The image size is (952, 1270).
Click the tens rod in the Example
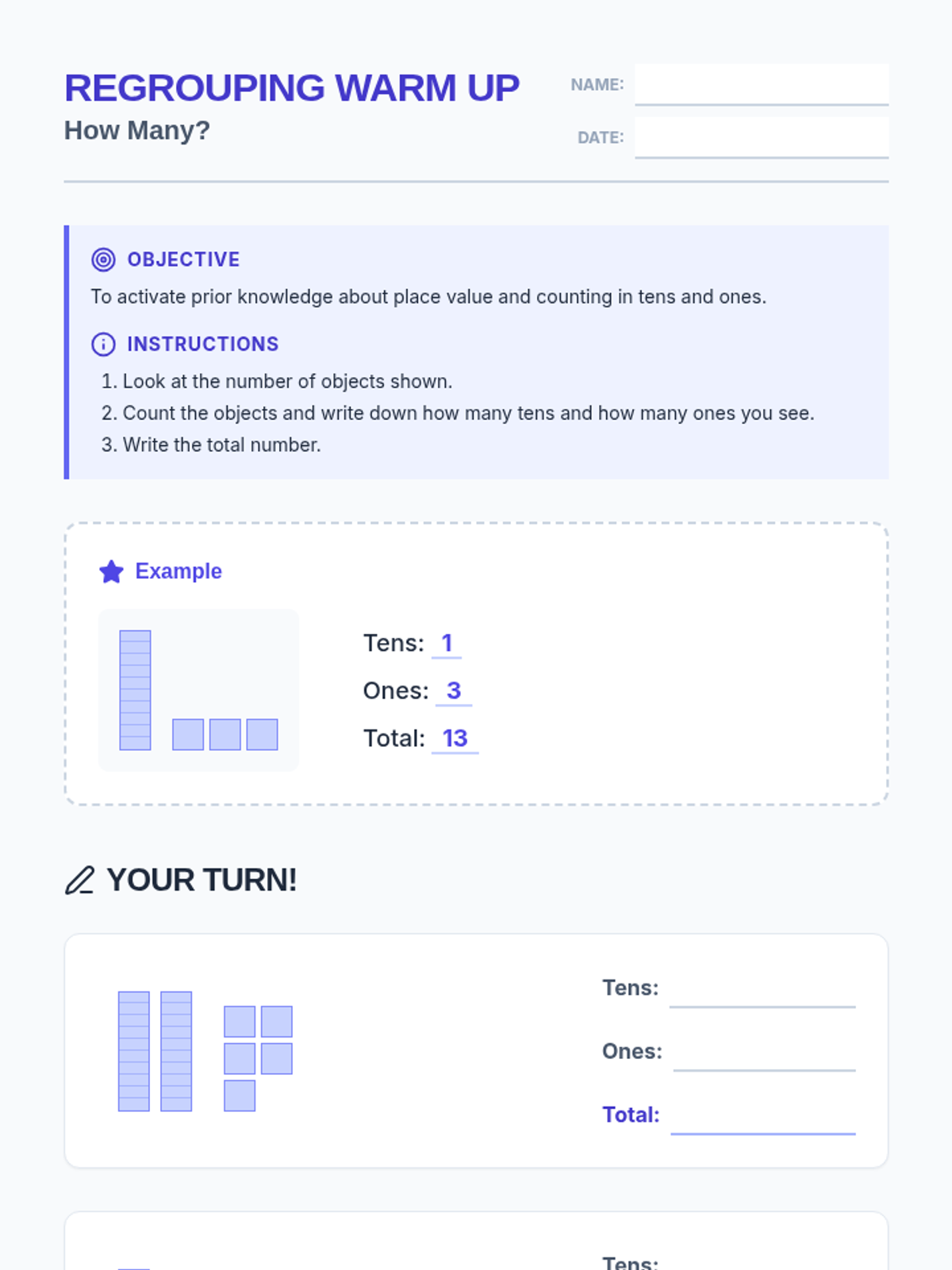(x=135, y=690)
